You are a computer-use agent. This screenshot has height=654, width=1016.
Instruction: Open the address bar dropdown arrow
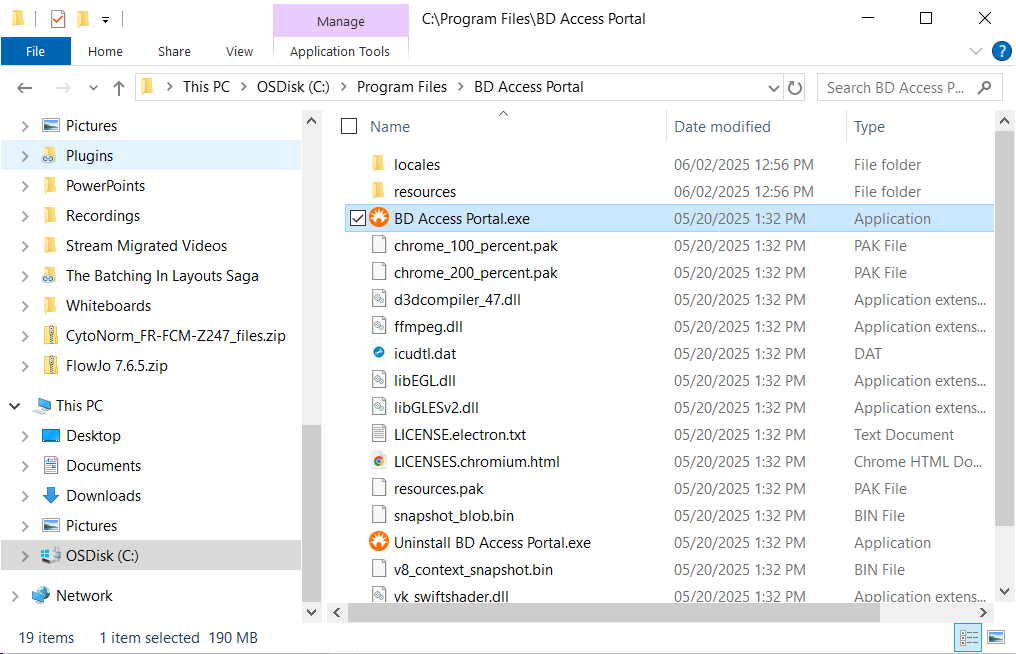click(x=774, y=87)
